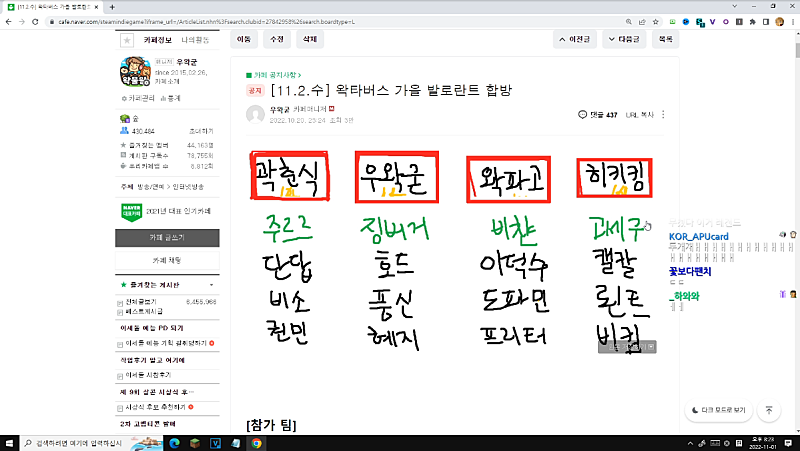Click the 카페 채팅 button
This screenshot has width=800, height=451.
pyautogui.click(x=167, y=260)
